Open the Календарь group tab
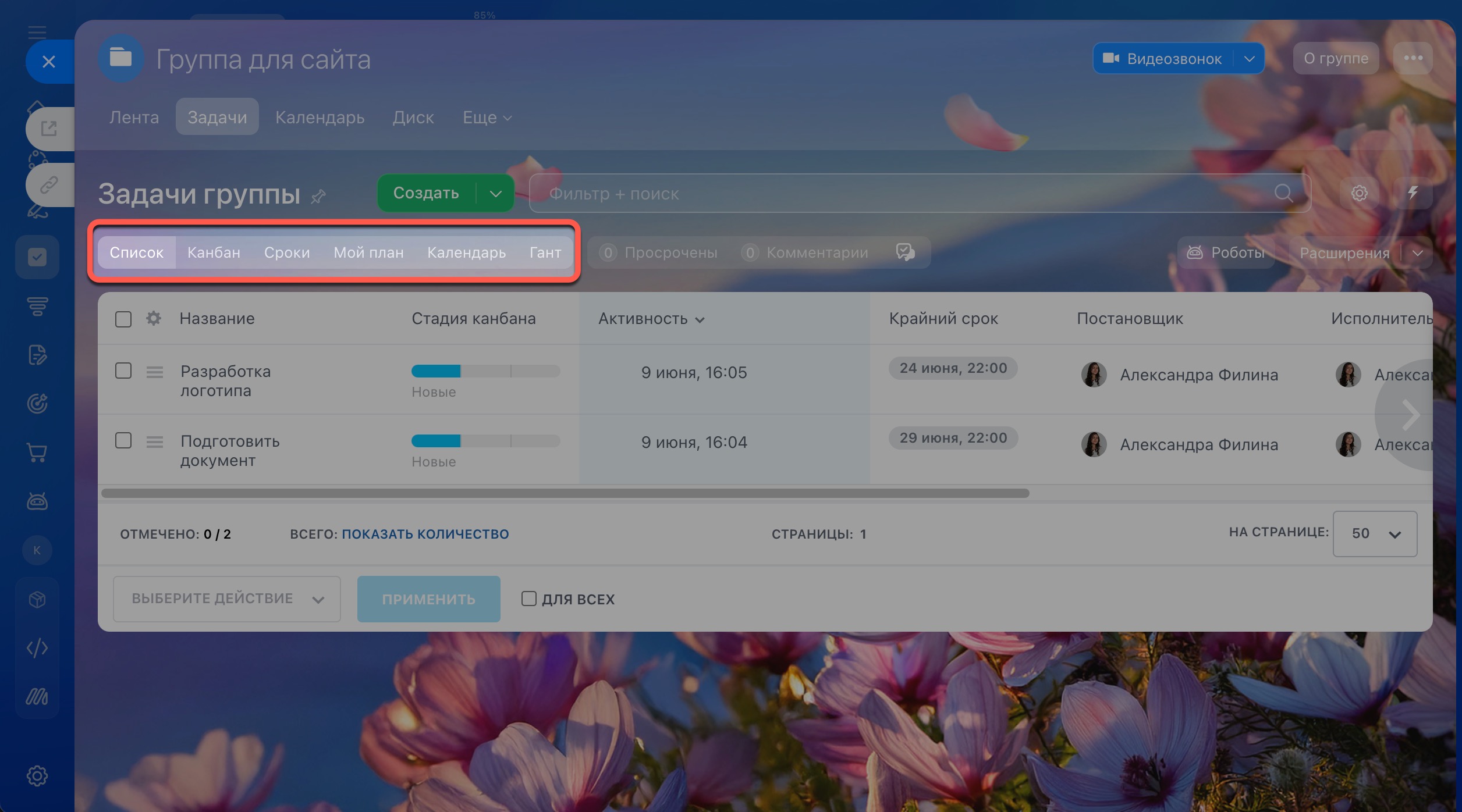The width and height of the screenshot is (1462, 812). [320, 117]
